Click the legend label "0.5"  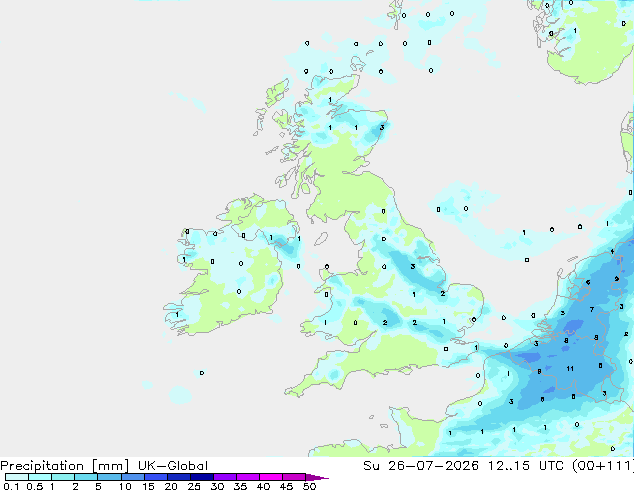35,486
